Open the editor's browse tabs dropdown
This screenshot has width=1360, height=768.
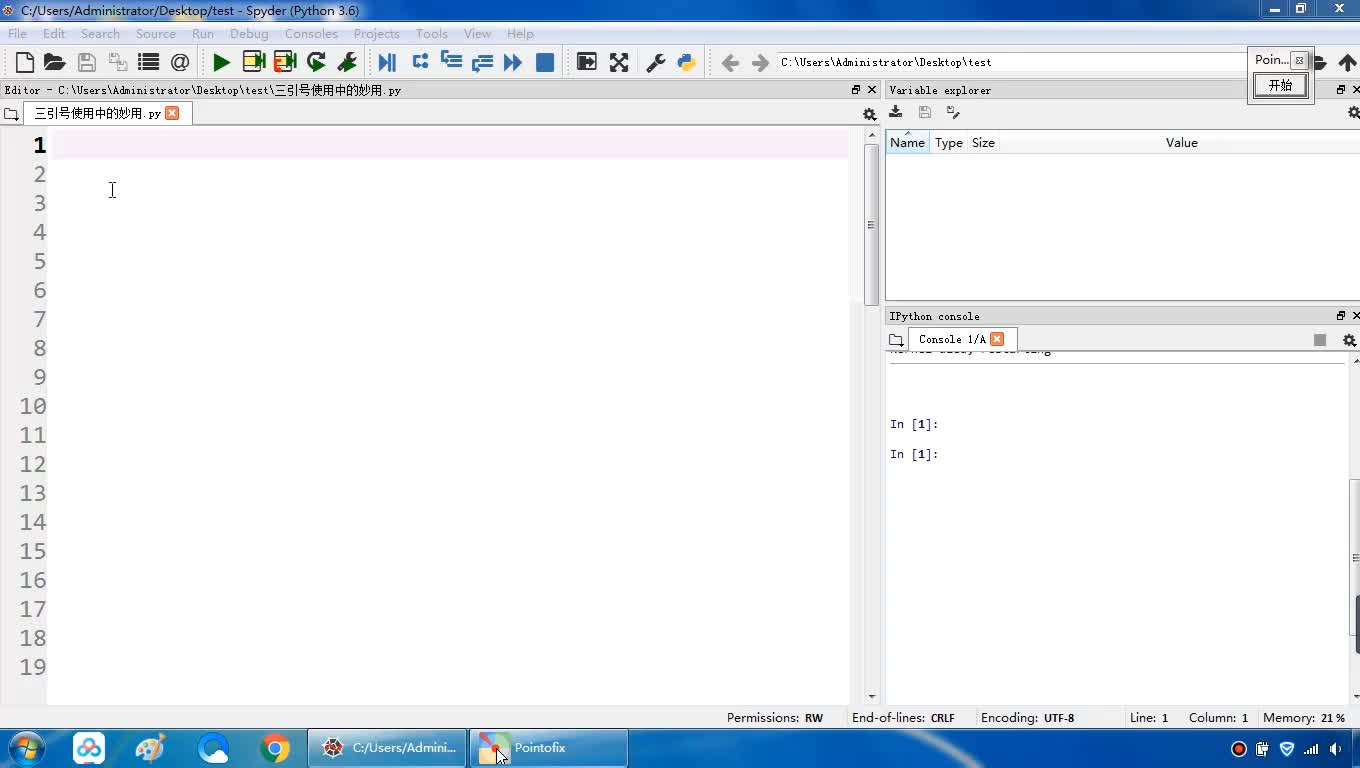tap(11, 114)
